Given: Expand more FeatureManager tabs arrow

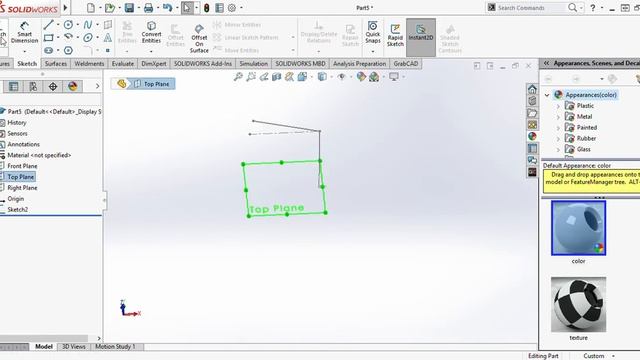Looking at the screenshot, I should pos(97,86).
